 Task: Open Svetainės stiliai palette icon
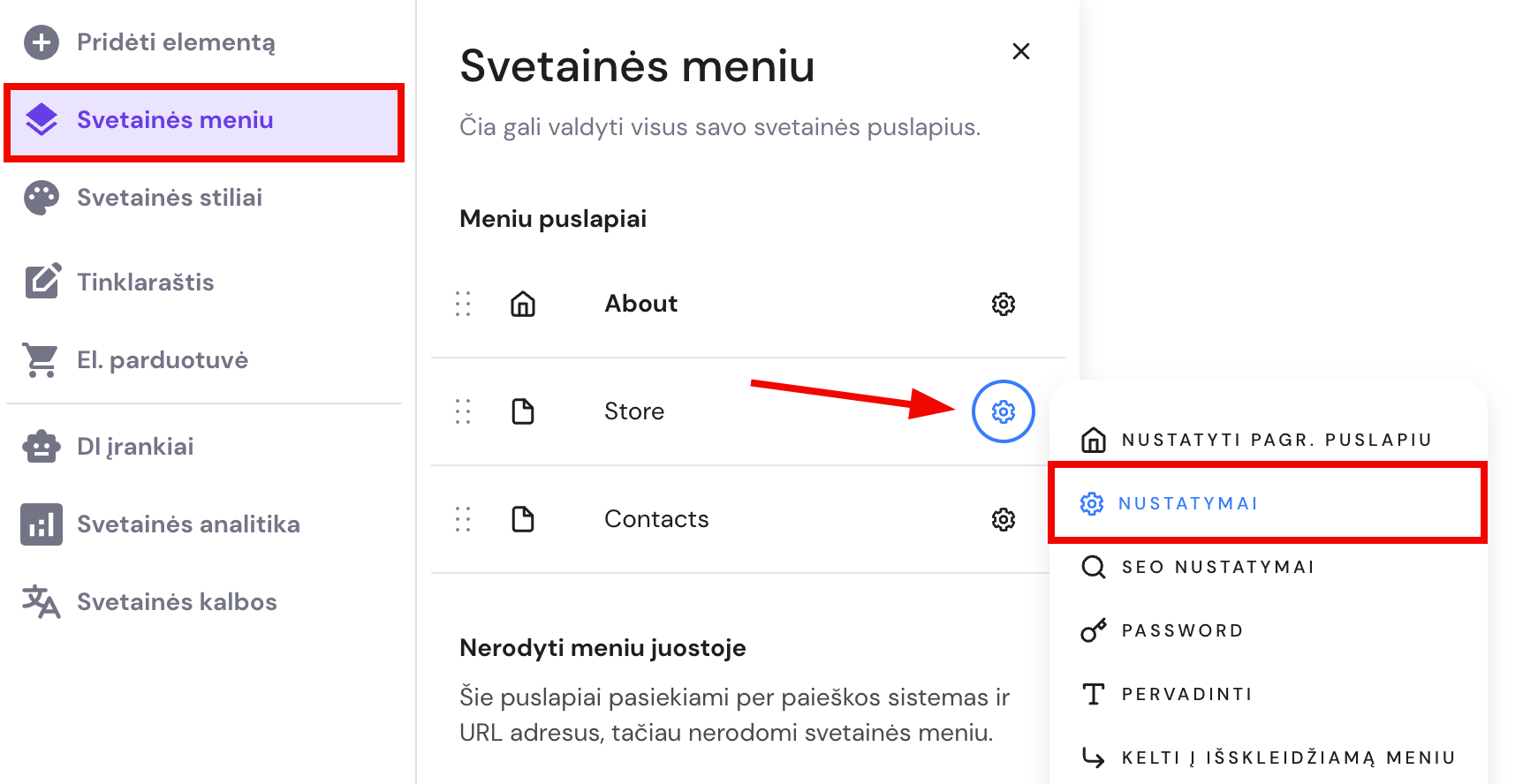[41, 198]
